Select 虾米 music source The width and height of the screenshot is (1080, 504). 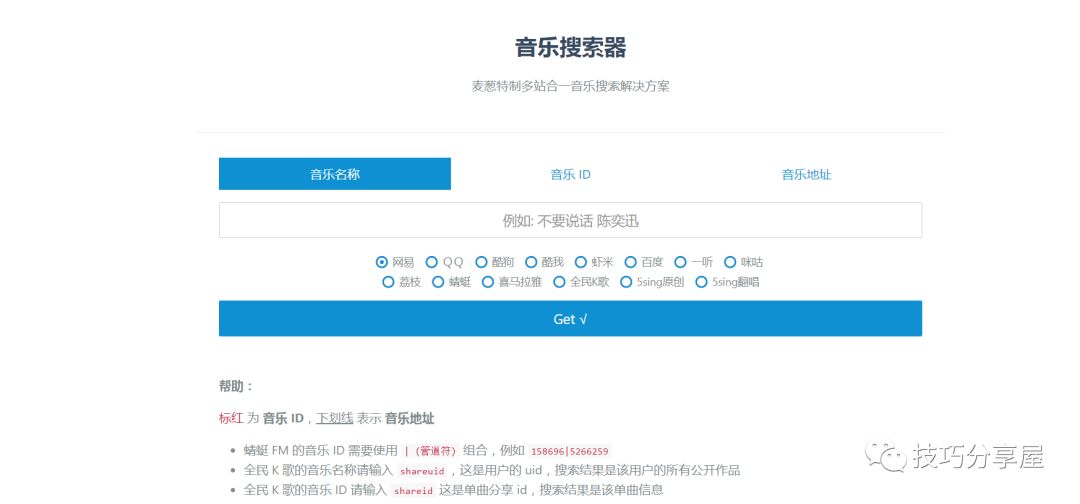581,262
